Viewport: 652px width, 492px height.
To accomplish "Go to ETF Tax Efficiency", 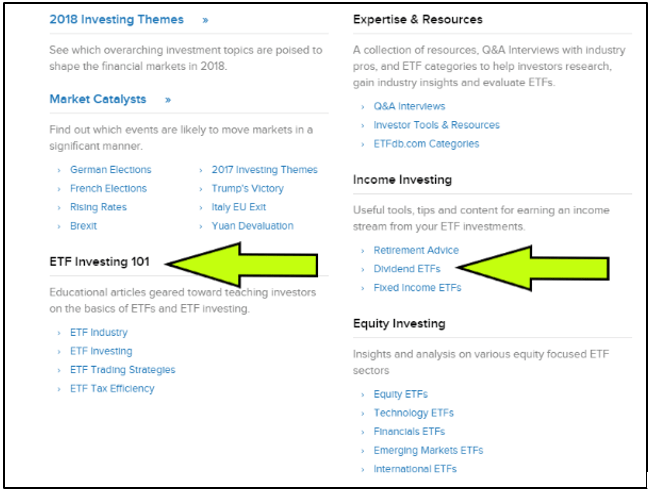I will click(x=112, y=389).
